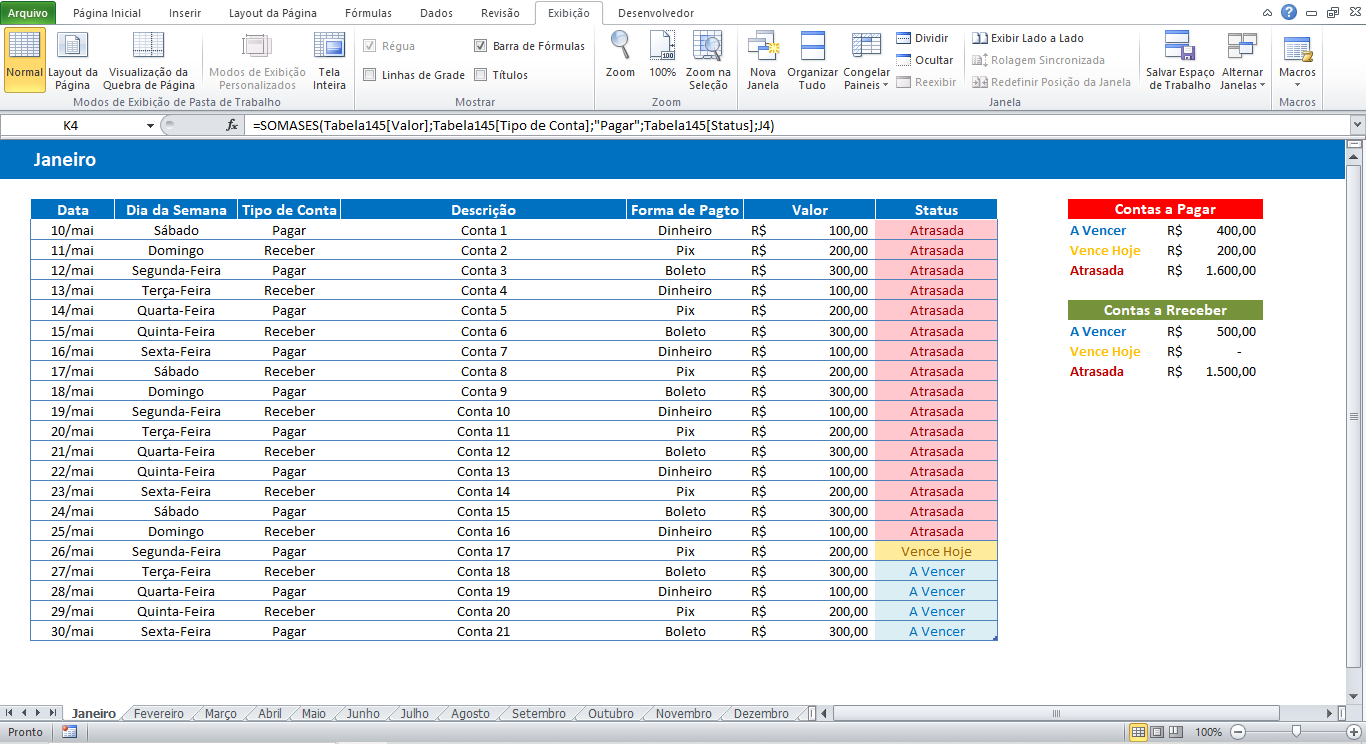Open the Fórmulas ribbon tab
Image resolution: width=1366 pixels, height=744 pixels.
pos(368,13)
